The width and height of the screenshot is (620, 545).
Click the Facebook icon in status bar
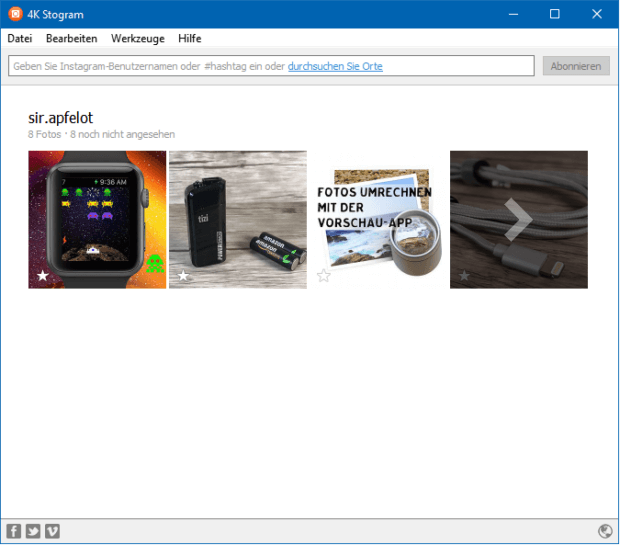pos(14,531)
